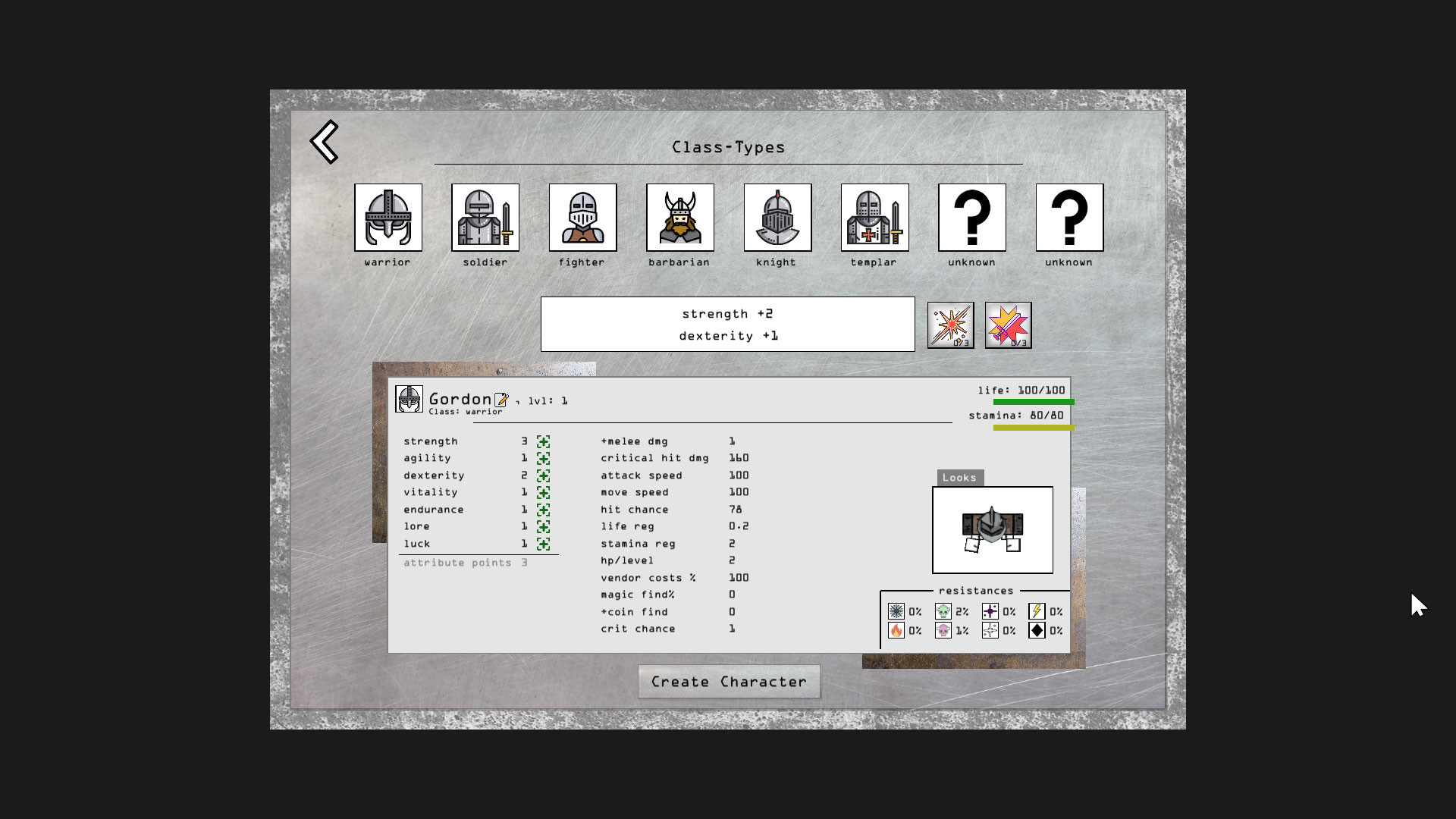This screenshot has height=819, width=1456.
Task: Click the yellow stamina bar
Action: tap(1035, 428)
